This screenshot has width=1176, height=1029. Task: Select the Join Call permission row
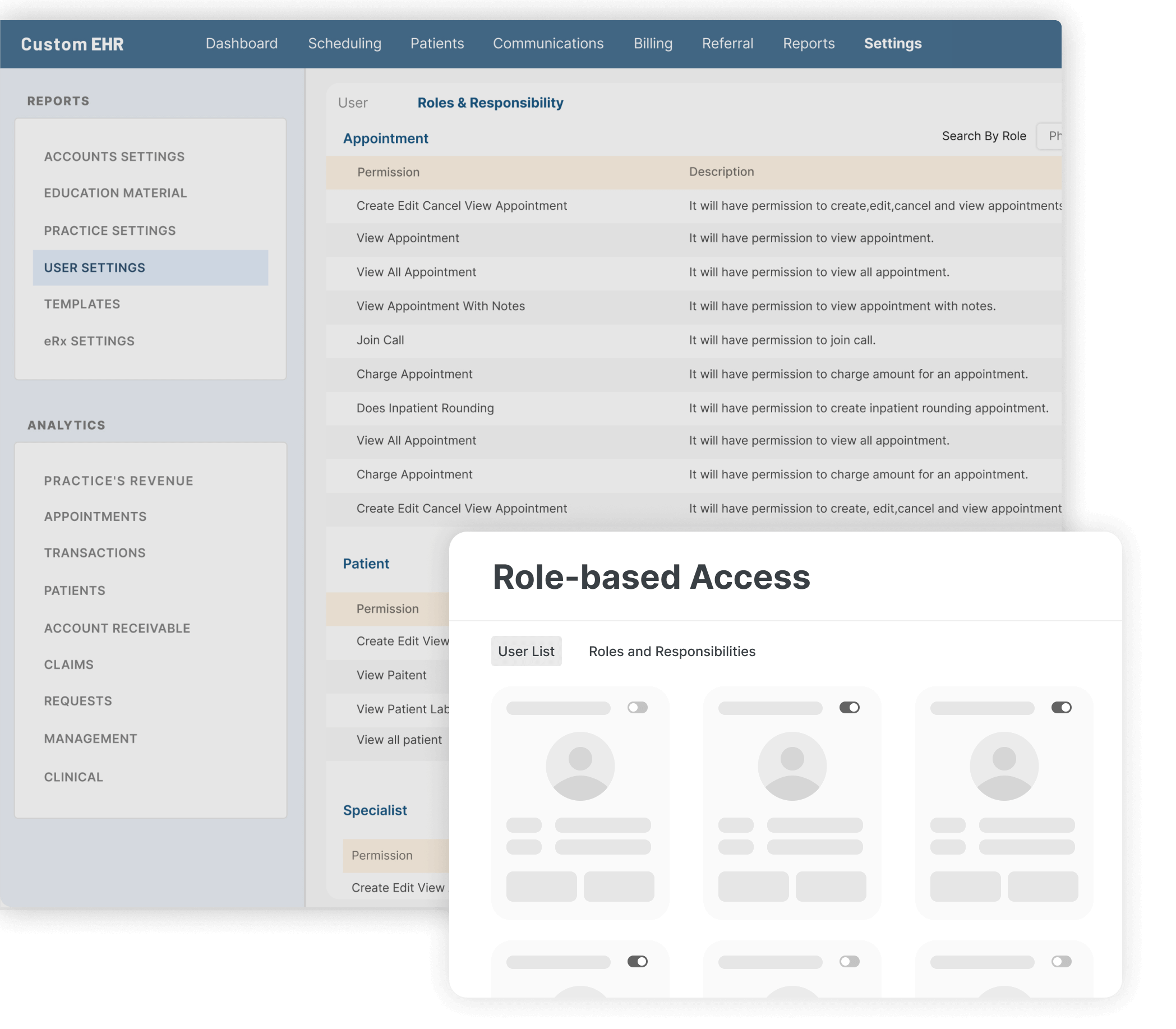380,340
